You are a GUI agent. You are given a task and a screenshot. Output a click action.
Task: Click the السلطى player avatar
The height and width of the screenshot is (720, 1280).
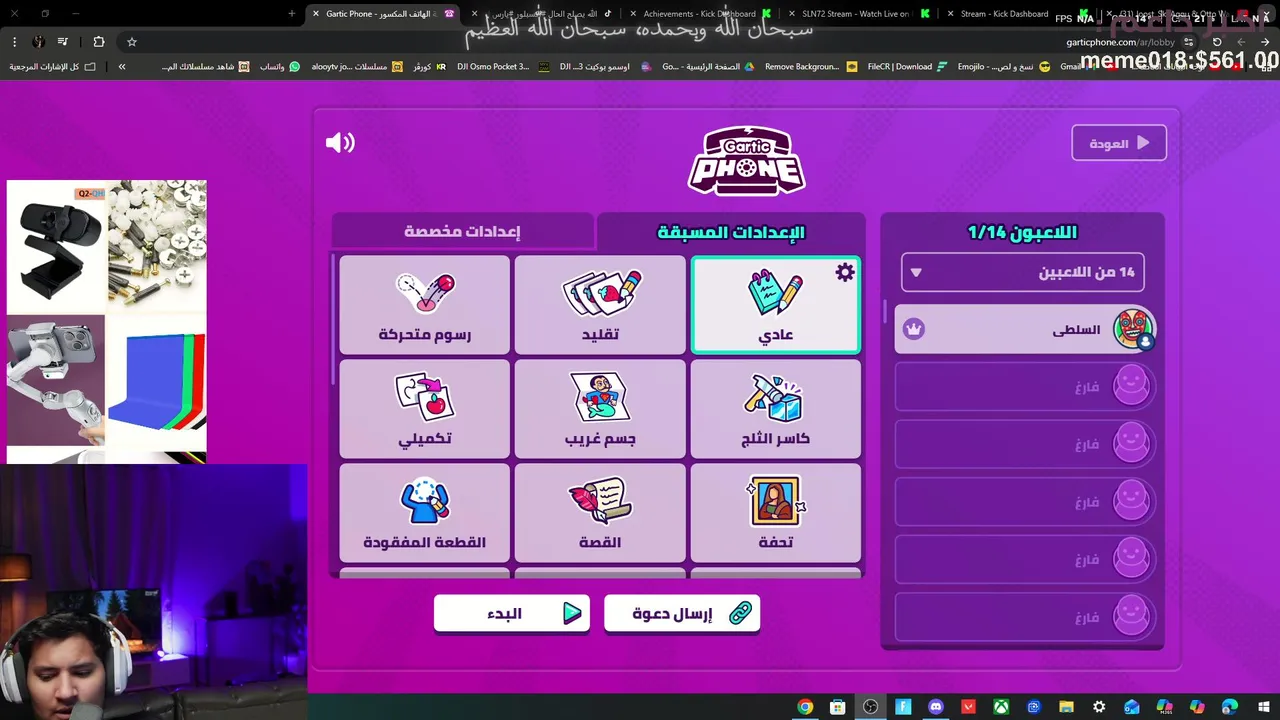1133,329
